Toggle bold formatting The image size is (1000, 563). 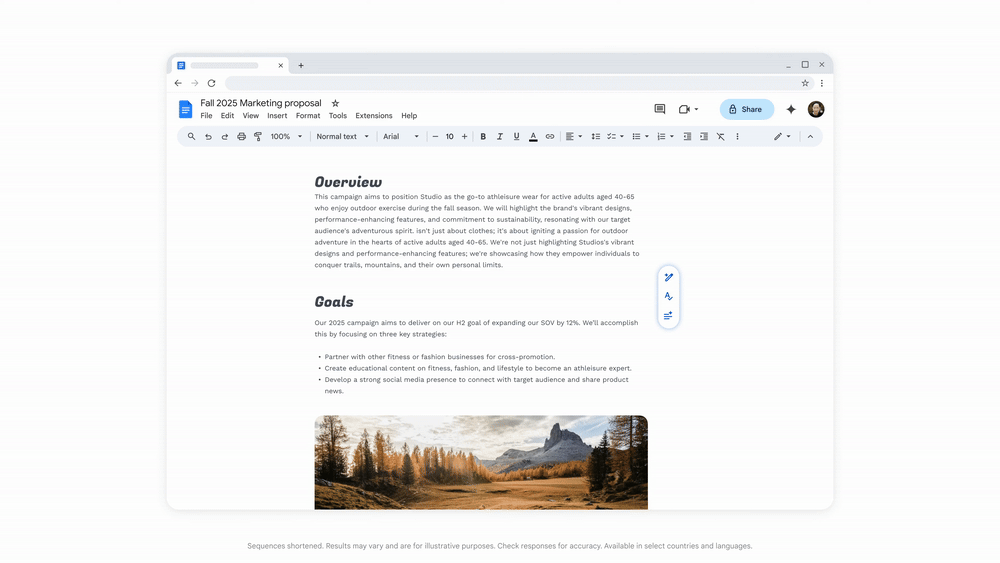pyautogui.click(x=483, y=136)
